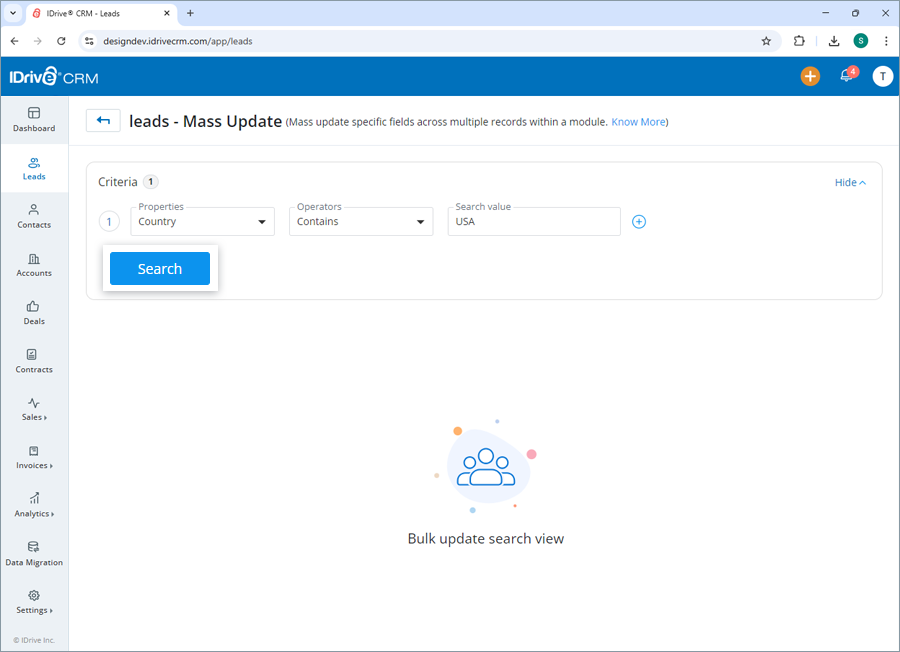Click the orange quick-add plus icon
This screenshot has width=900, height=652.
pyautogui.click(x=810, y=76)
